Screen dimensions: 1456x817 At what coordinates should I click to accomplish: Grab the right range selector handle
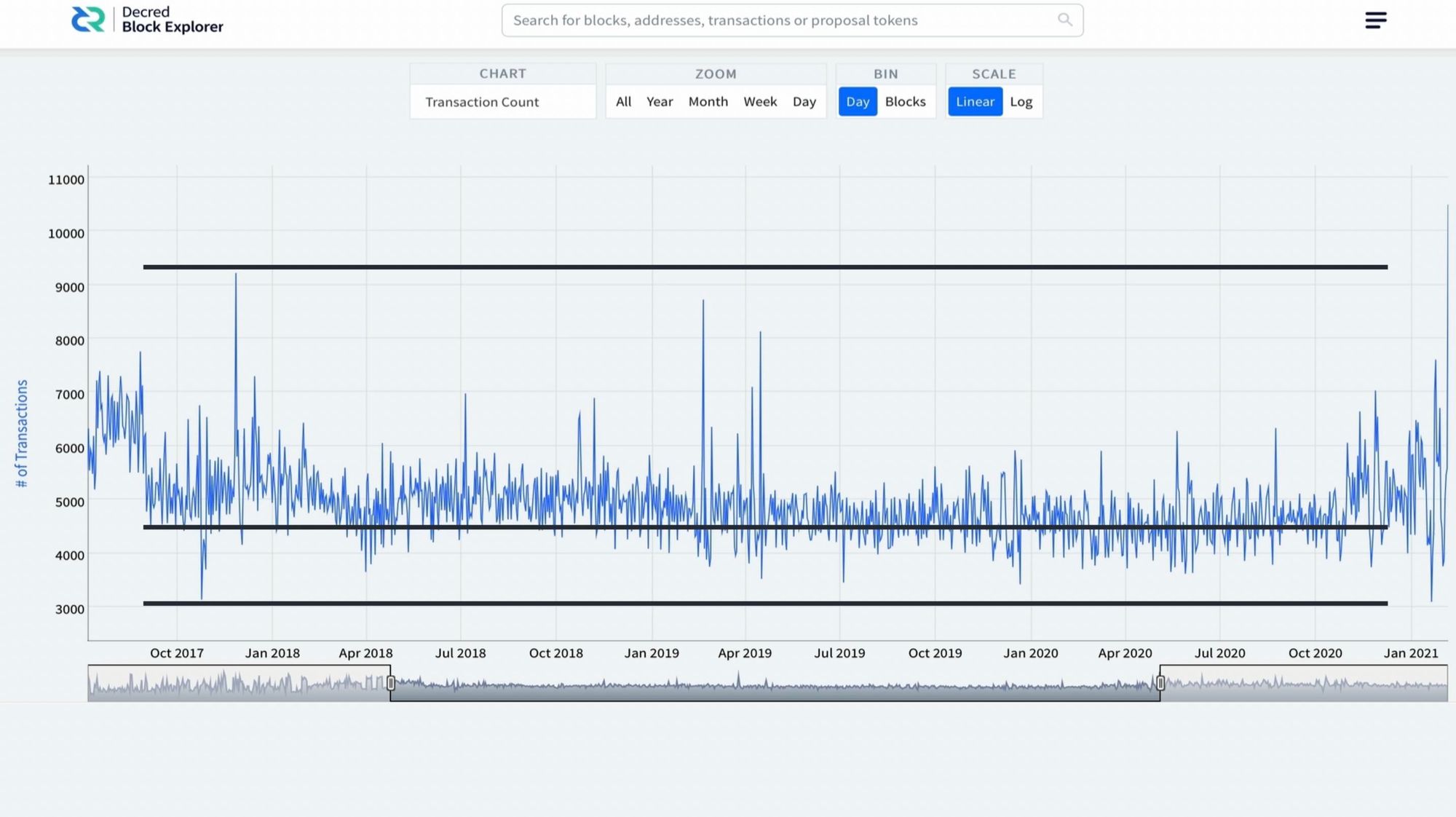point(1160,683)
